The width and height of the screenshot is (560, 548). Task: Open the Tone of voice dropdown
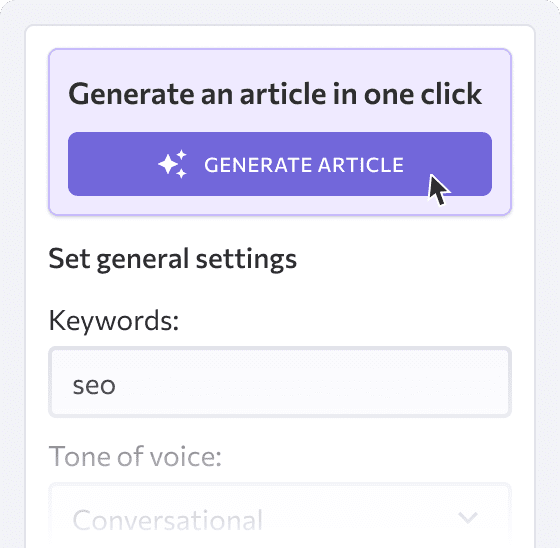pos(280,516)
